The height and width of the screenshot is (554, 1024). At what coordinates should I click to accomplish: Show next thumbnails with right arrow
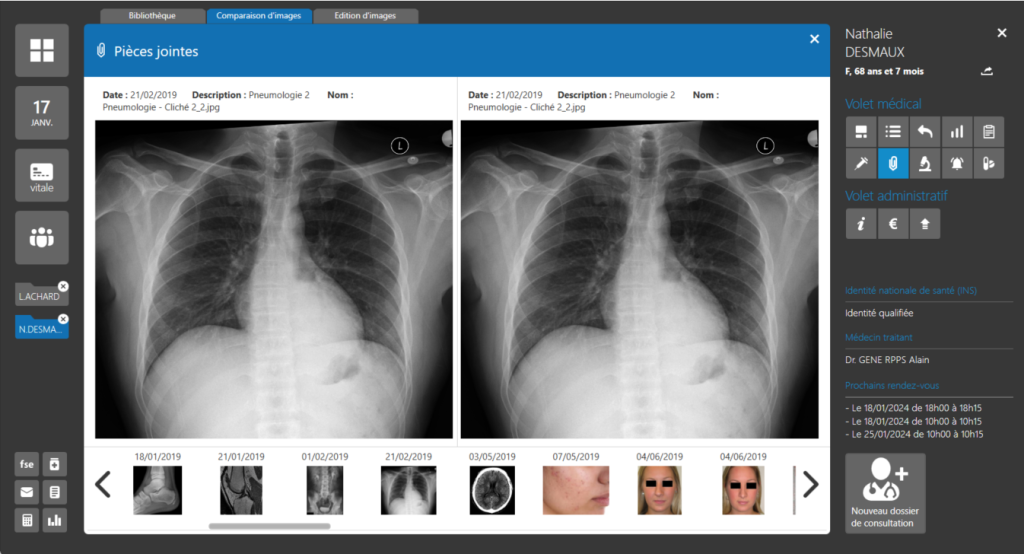coord(810,485)
